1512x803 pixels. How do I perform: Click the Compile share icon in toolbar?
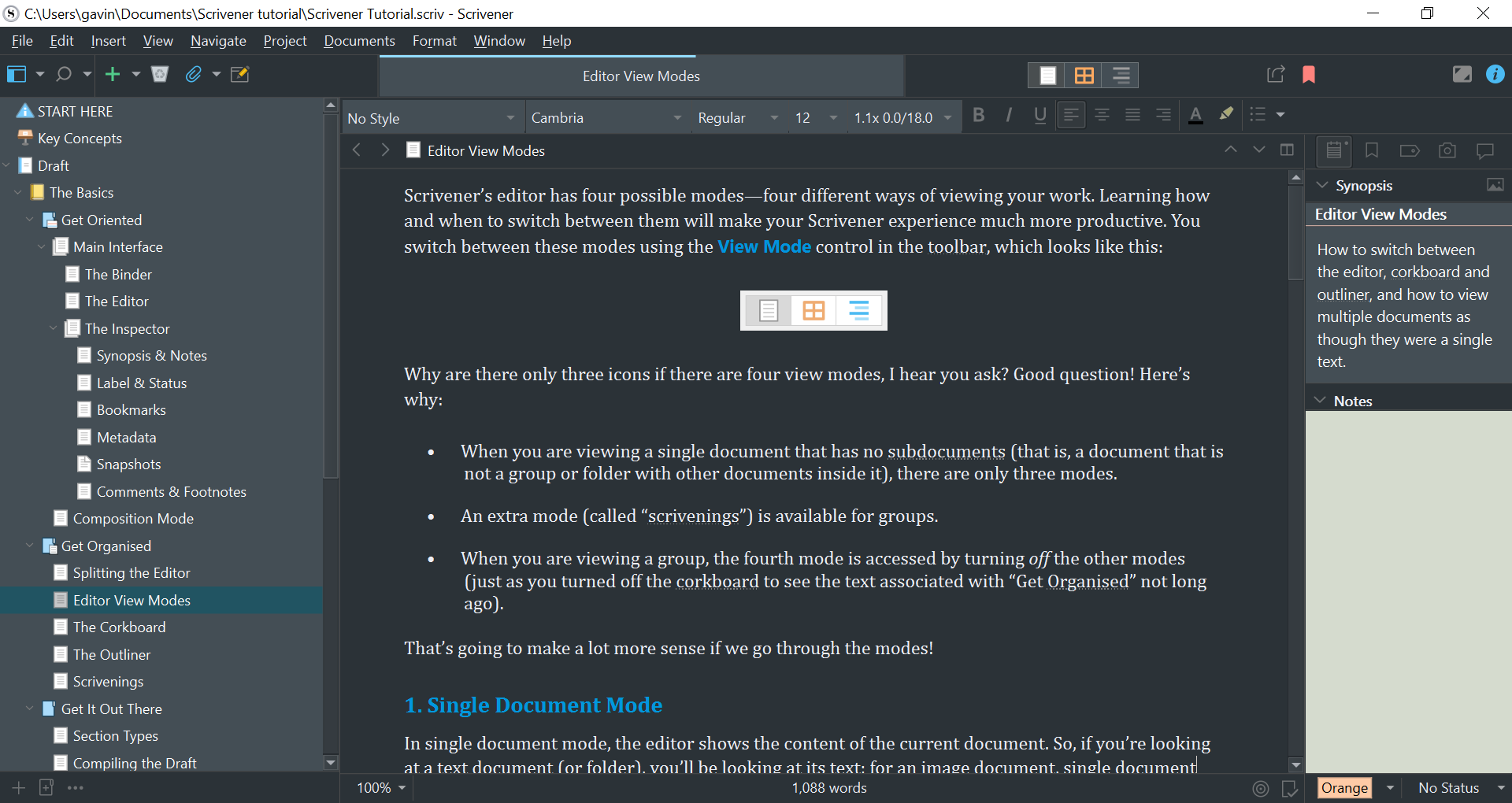[1276, 75]
